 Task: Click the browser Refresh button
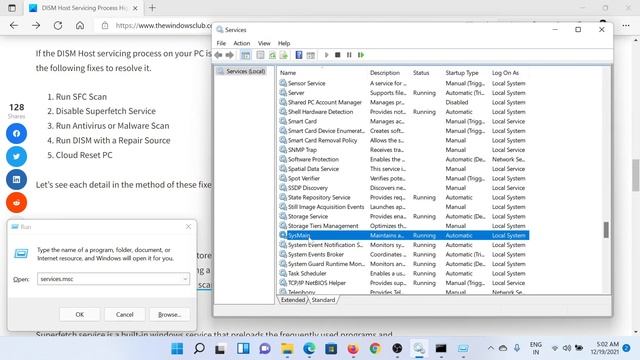pyautogui.click(x=58, y=25)
